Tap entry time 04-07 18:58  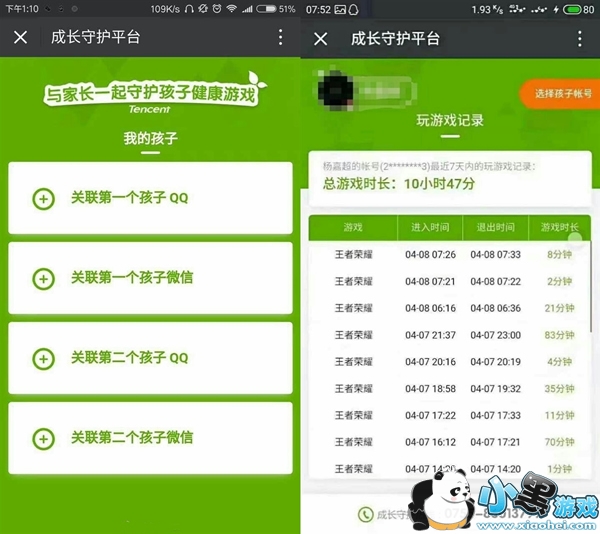coord(430,389)
